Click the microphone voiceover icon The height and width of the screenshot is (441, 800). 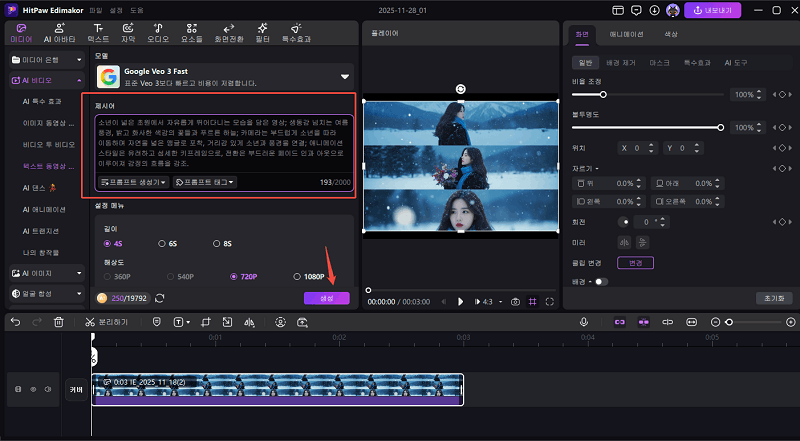584,322
